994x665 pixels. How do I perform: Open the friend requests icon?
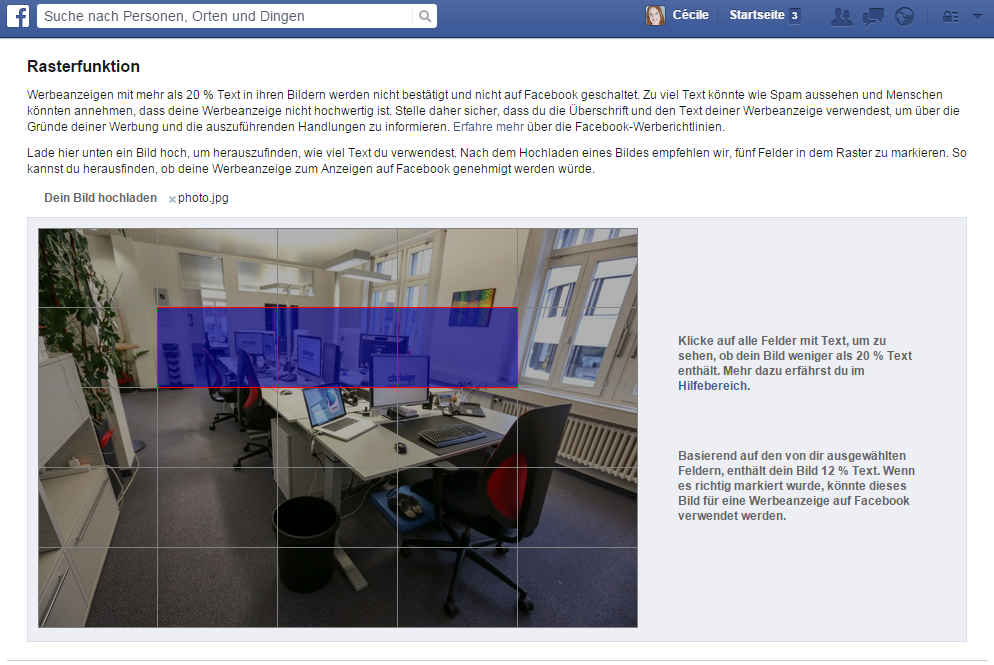click(x=841, y=16)
